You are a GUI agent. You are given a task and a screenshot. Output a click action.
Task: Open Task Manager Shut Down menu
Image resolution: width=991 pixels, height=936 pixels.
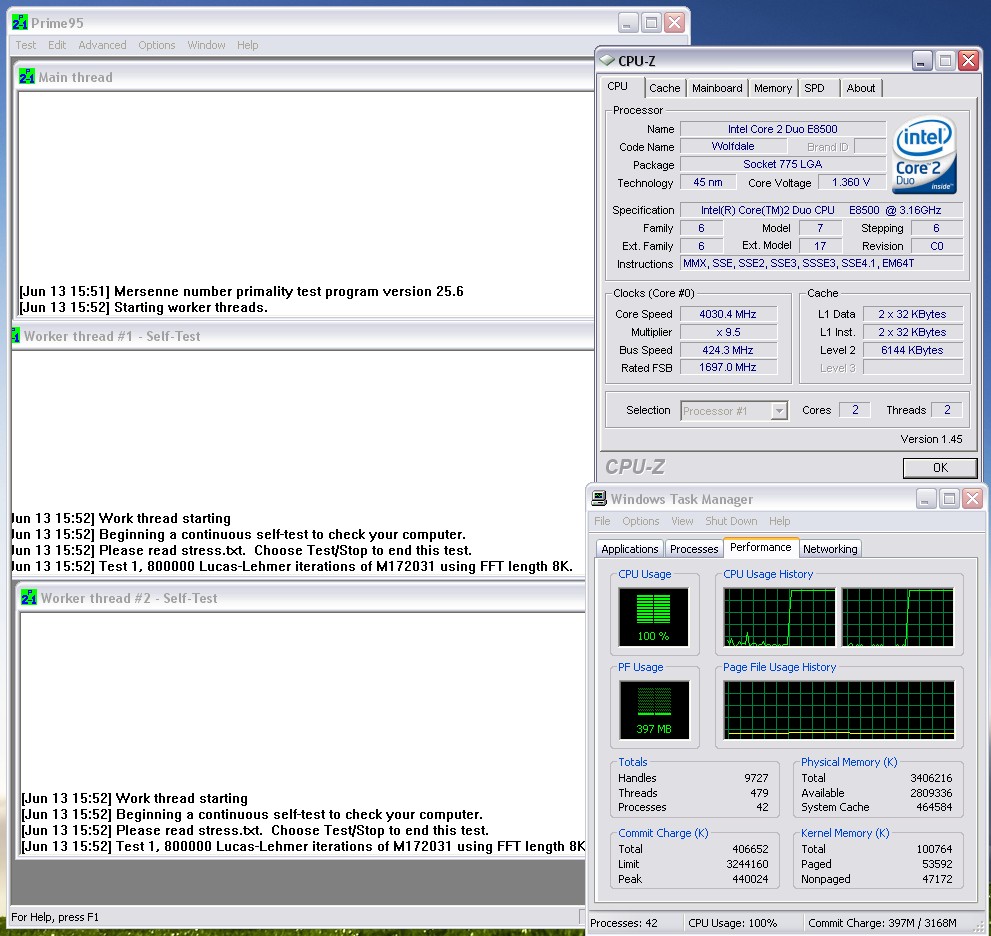731,521
